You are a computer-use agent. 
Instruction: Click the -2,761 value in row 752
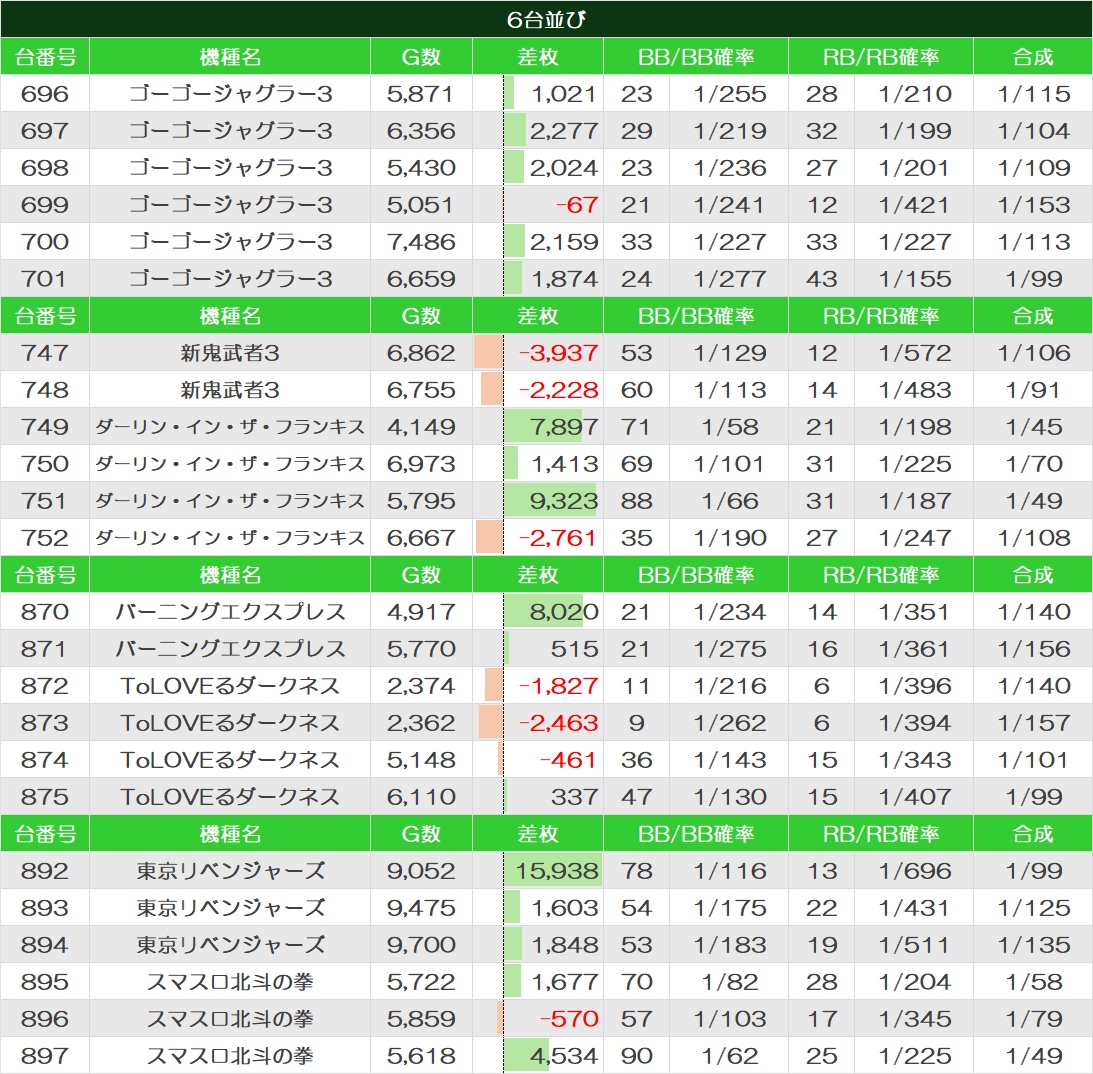(558, 537)
